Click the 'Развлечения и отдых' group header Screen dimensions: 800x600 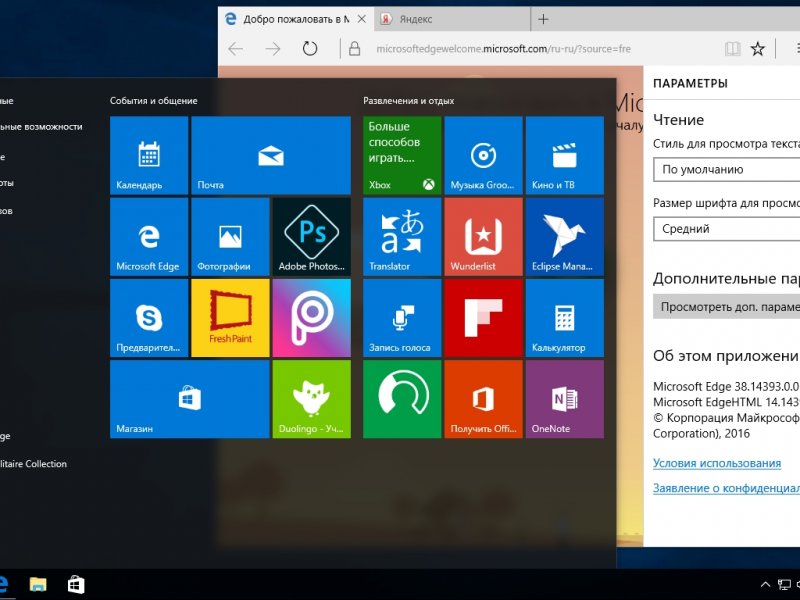409,101
